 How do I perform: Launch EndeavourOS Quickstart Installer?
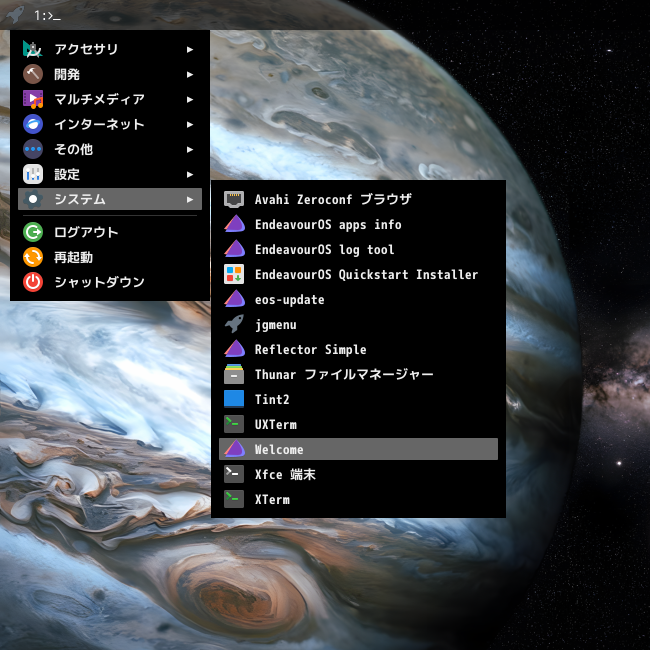pyautogui.click(x=358, y=274)
